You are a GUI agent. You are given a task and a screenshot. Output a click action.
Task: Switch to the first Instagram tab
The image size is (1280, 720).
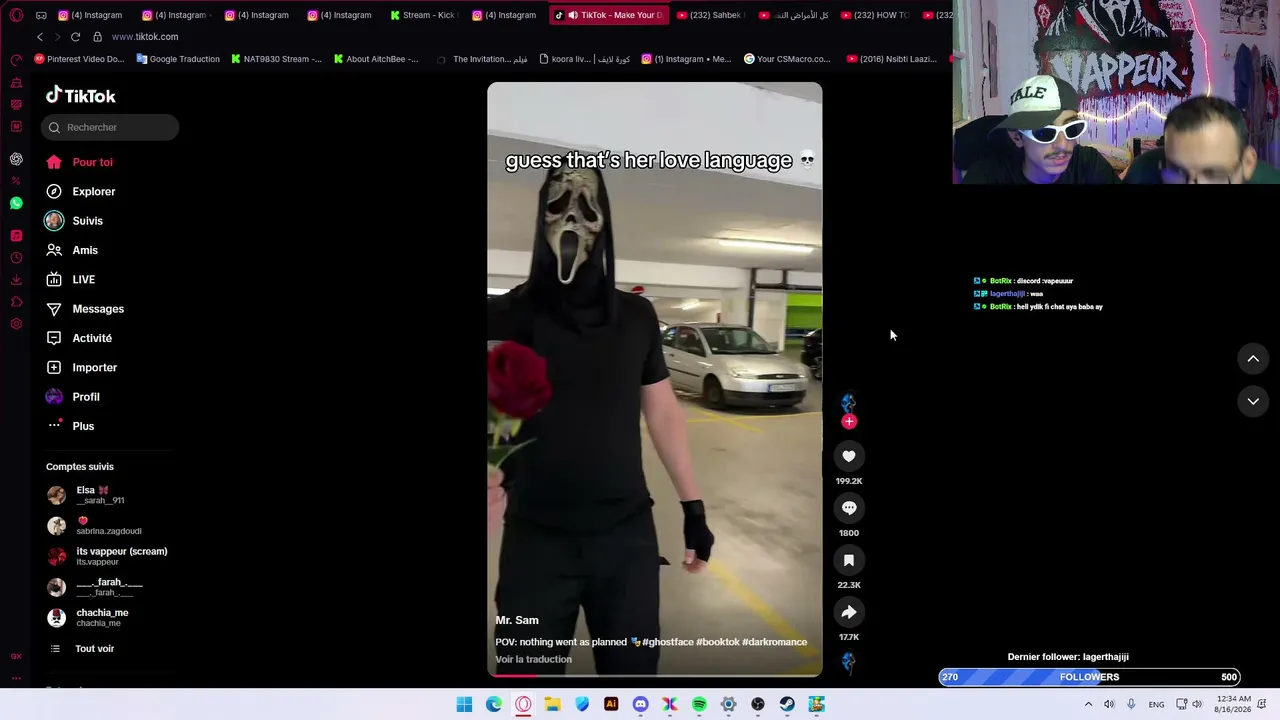coord(90,15)
